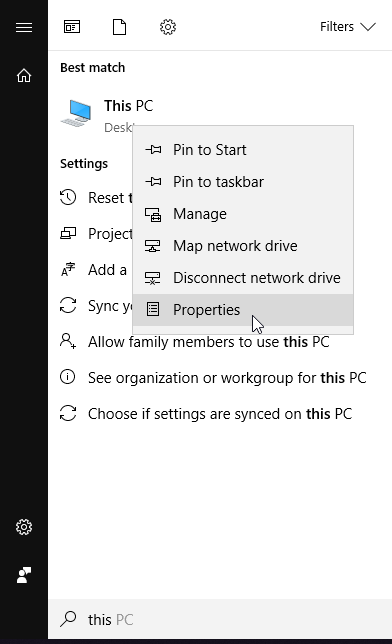Click the language icon beside Add a
Image resolution: width=392 pixels, height=644 pixels.
[x=68, y=269]
